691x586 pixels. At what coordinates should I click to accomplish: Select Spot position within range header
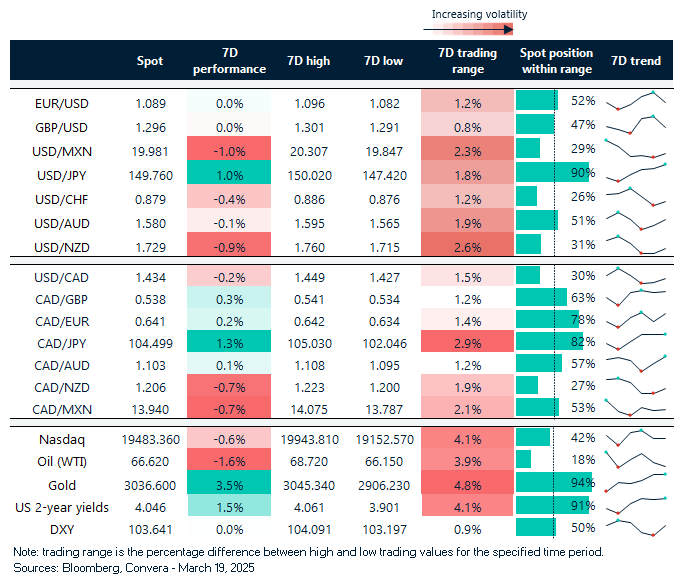point(556,61)
